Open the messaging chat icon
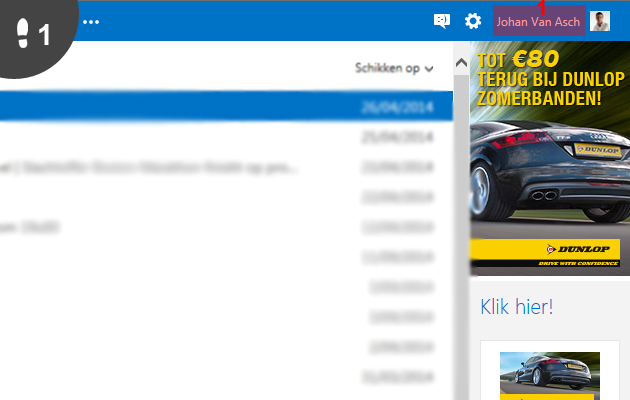Screen dimensions: 630x400 pyautogui.click(x=442, y=21)
